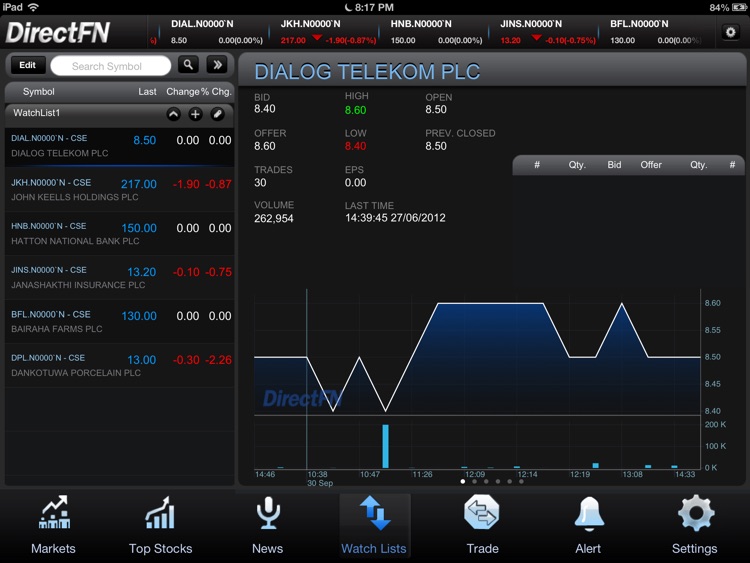Image resolution: width=750 pixels, height=563 pixels.
Task: Click the -2.26 percent change of DPL
Action: [x=219, y=360]
